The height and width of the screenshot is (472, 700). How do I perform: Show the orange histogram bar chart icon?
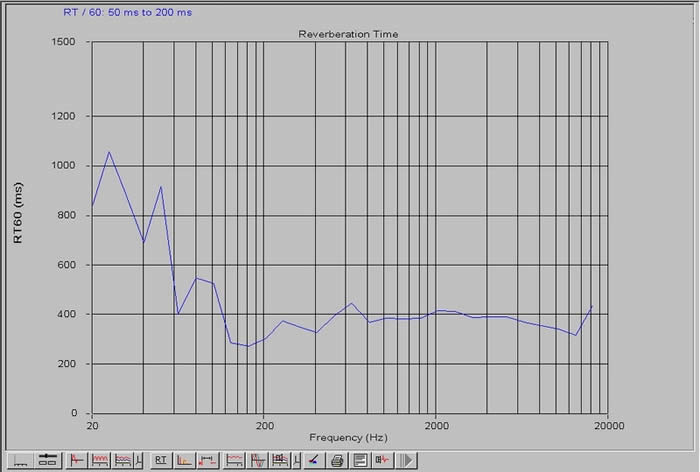184,460
